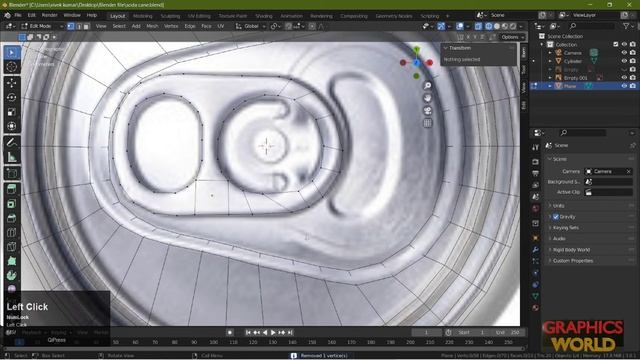
Task: Select the Annotate tool
Action: 11,142
